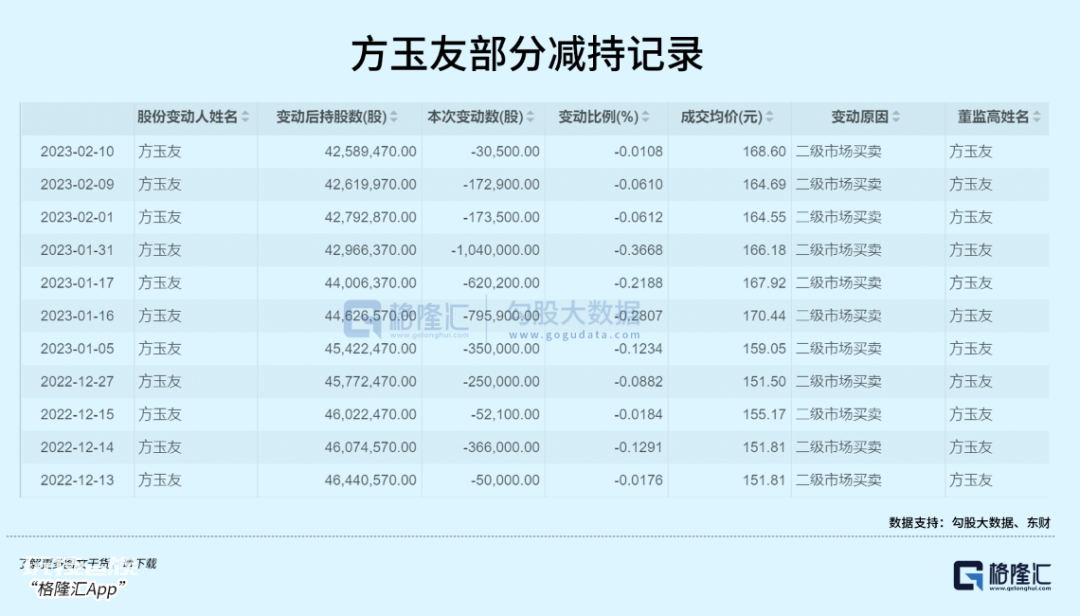
Task: Click holdings value 45,772,470.00
Action: pos(371,382)
